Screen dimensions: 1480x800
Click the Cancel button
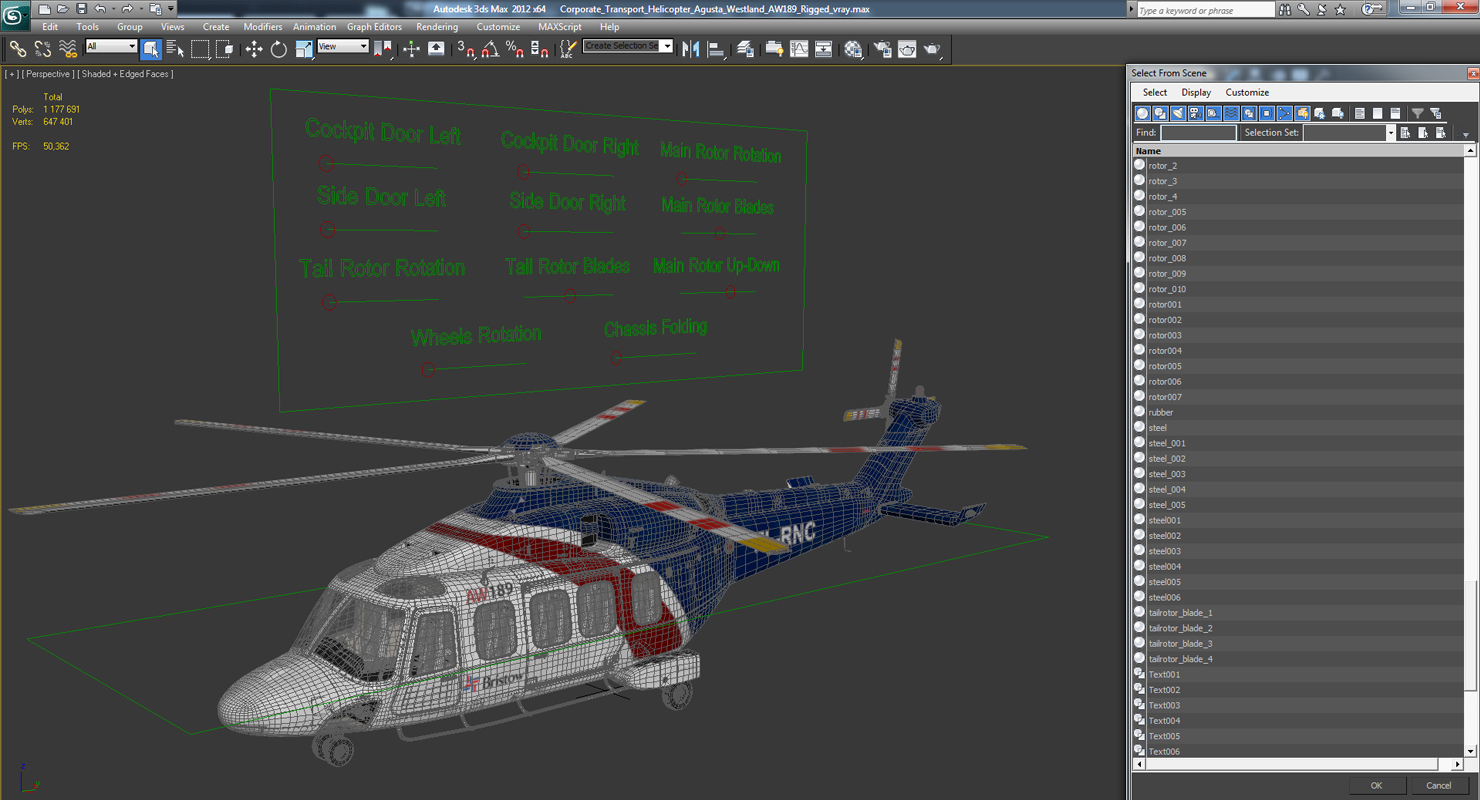coord(1439,785)
